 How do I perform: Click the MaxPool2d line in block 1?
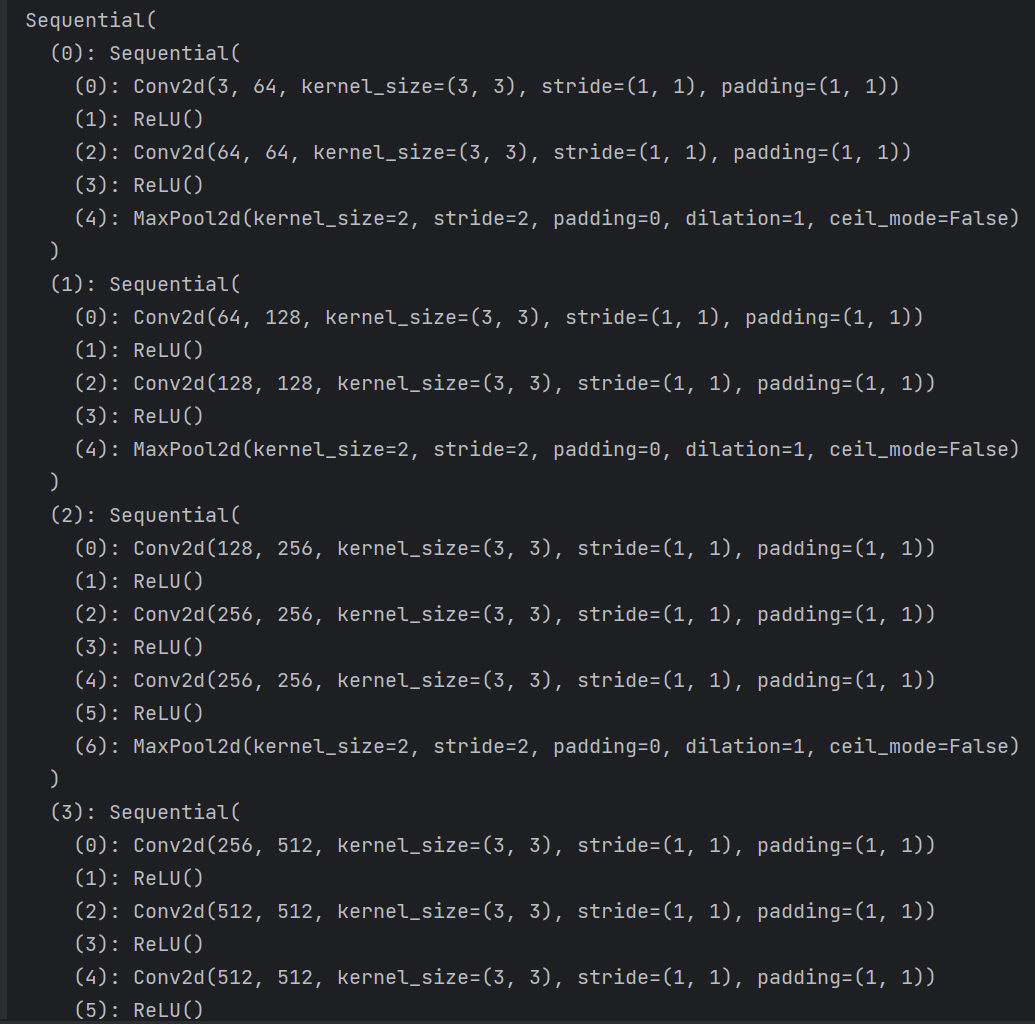point(547,450)
